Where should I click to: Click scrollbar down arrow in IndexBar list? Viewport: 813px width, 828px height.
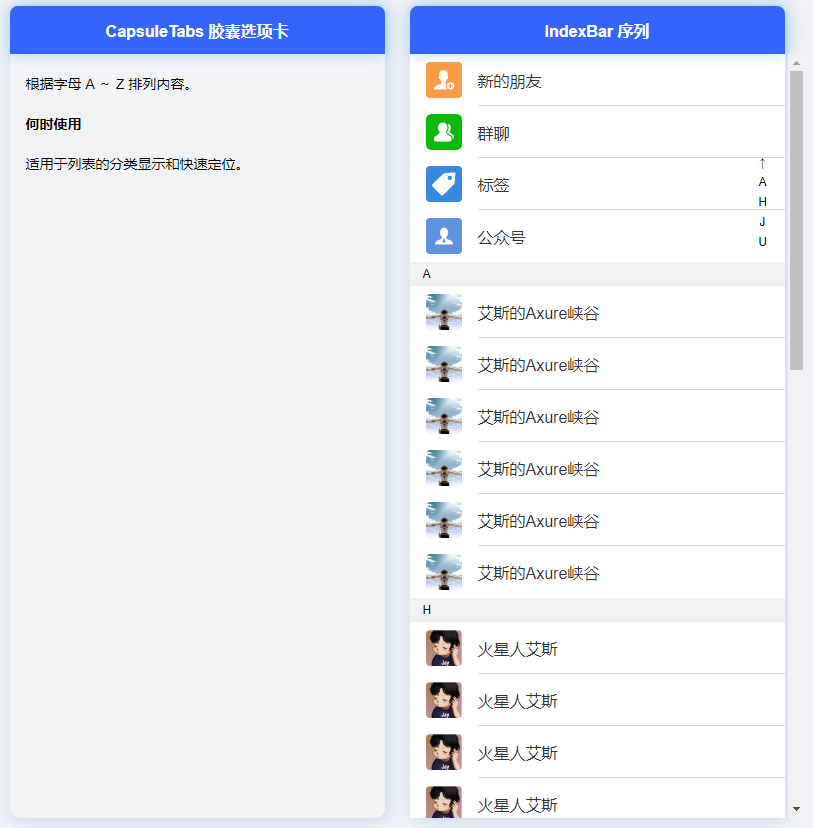tap(796, 808)
